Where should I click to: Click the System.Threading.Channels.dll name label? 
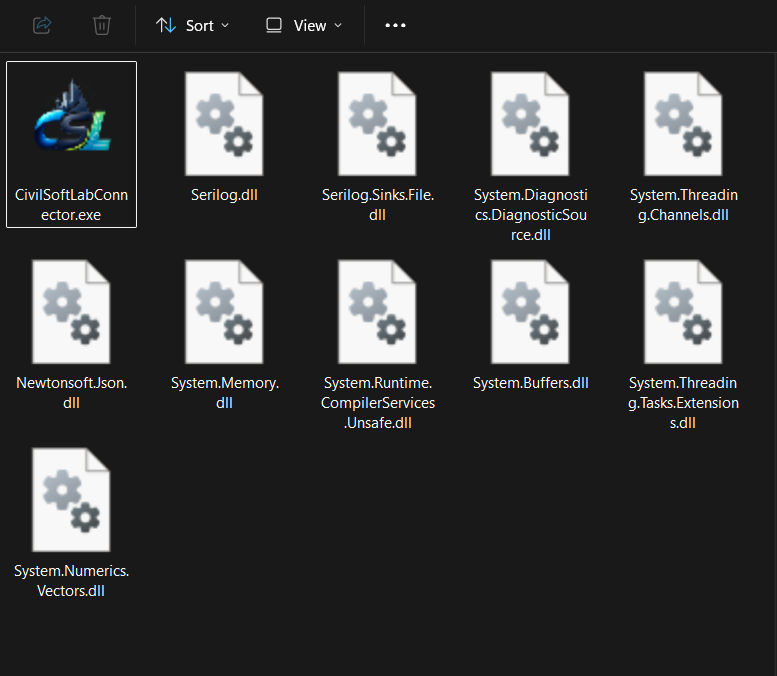coord(683,205)
